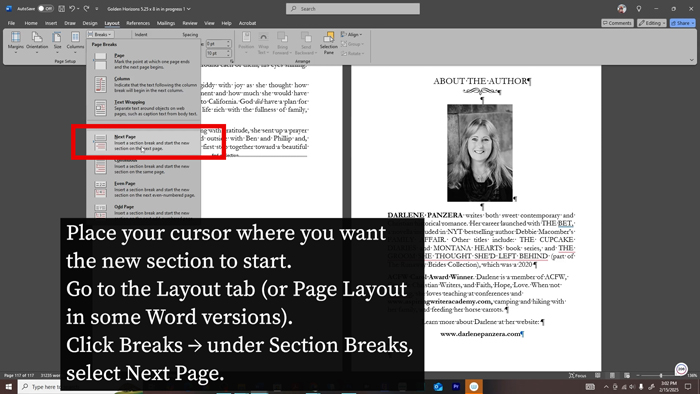The height and width of the screenshot is (394, 700).
Task: Open the document title dropdown
Action: coord(189,8)
